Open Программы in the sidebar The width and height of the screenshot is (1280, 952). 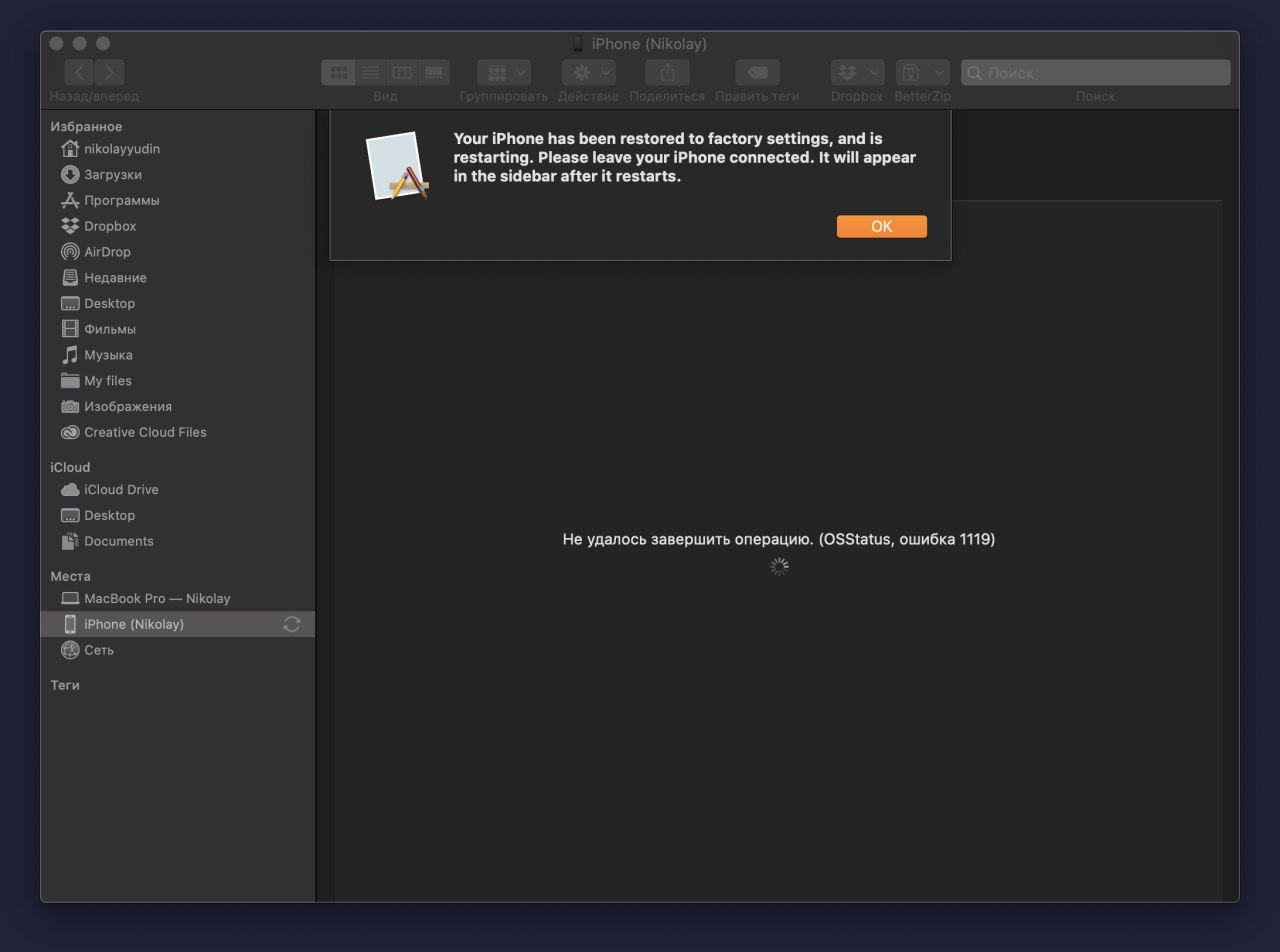click(178, 200)
